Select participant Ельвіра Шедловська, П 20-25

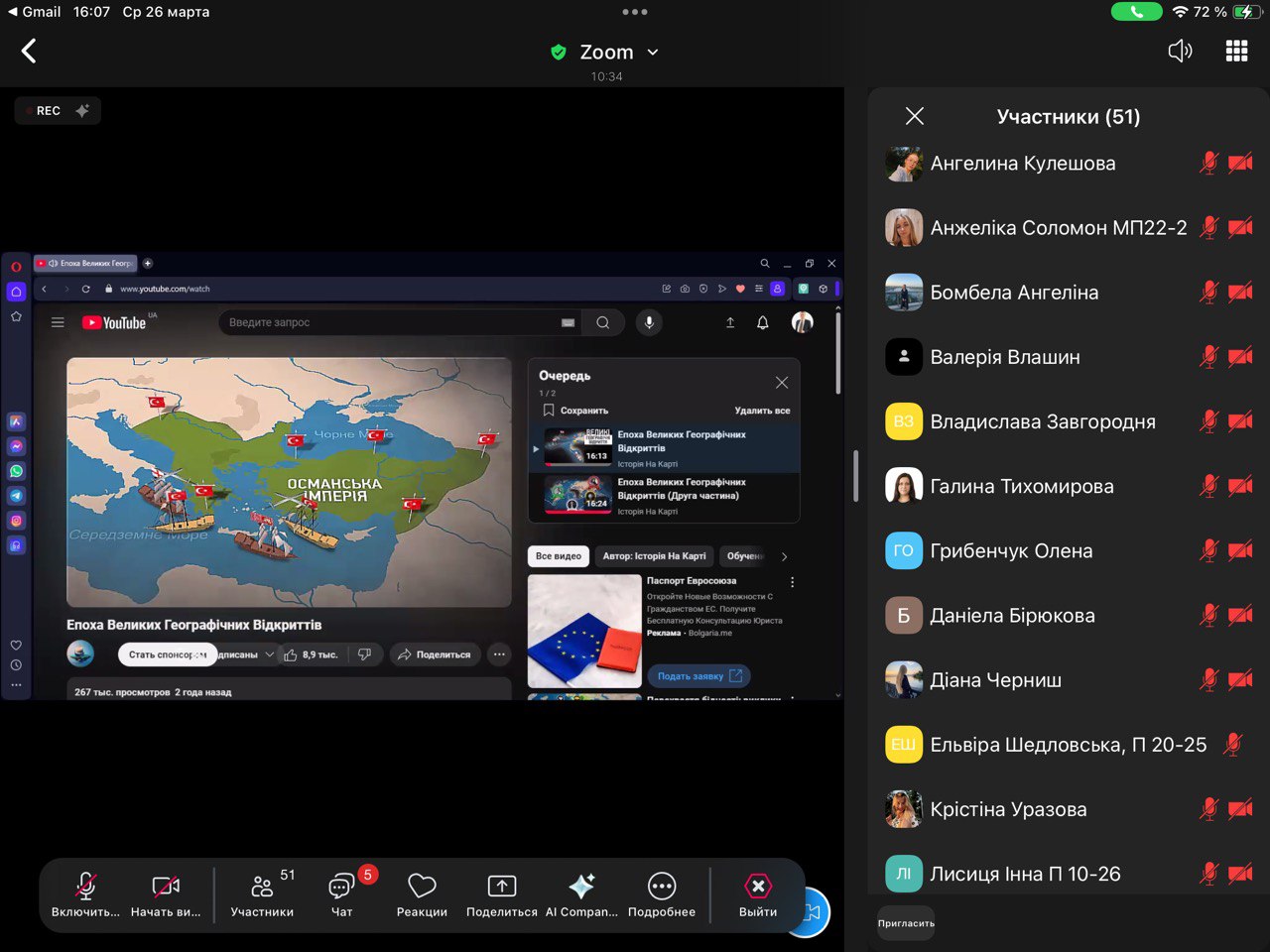pos(1069,745)
